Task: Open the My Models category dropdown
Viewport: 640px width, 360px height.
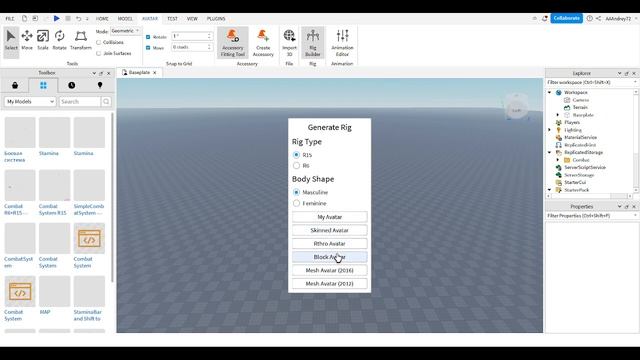Action: (x=30, y=102)
